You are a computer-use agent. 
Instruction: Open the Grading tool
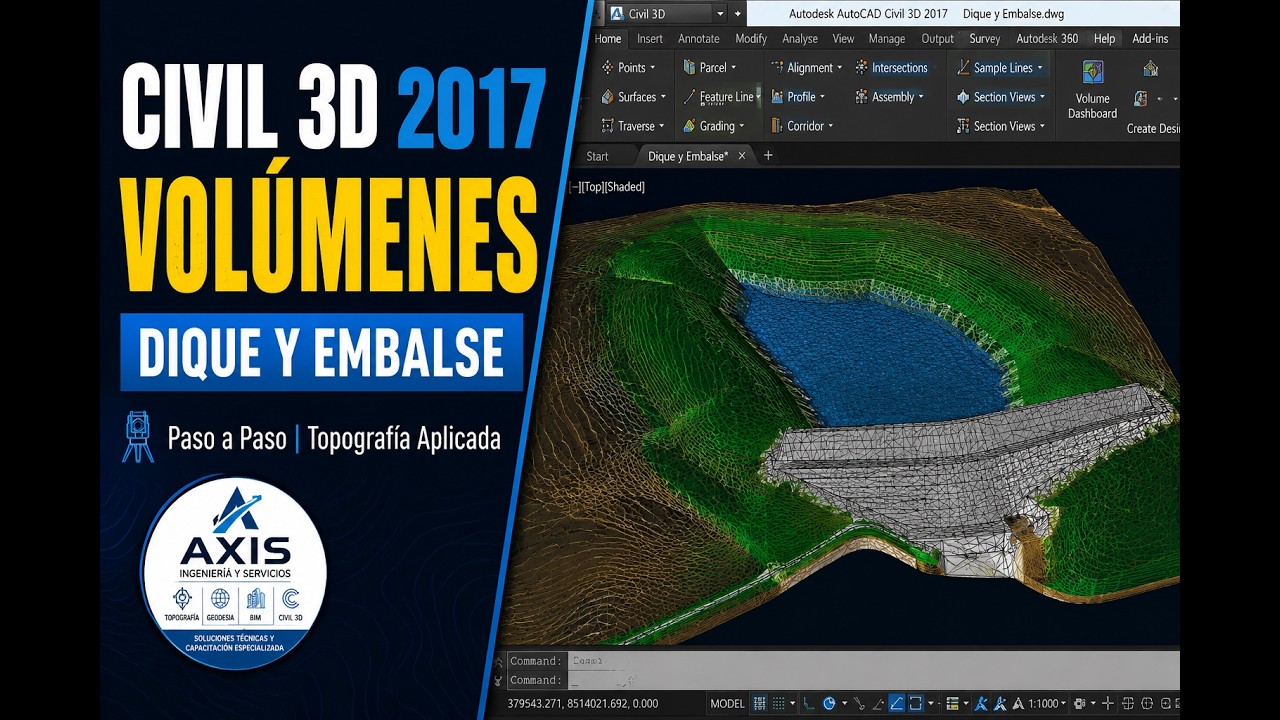pyautogui.click(x=715, y=126)
